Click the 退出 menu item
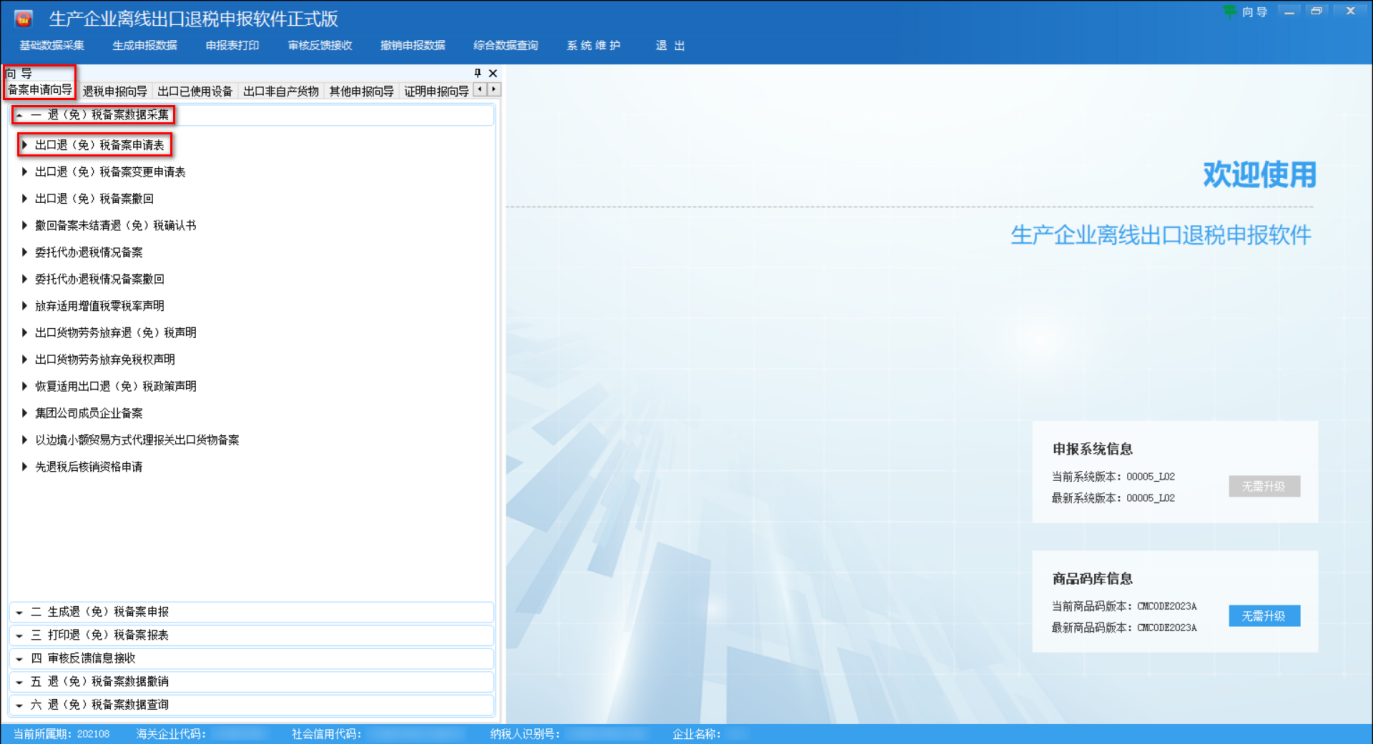The height and width of the screenshot is (744, 1373). pyautogui.click(x=670, y=45)
